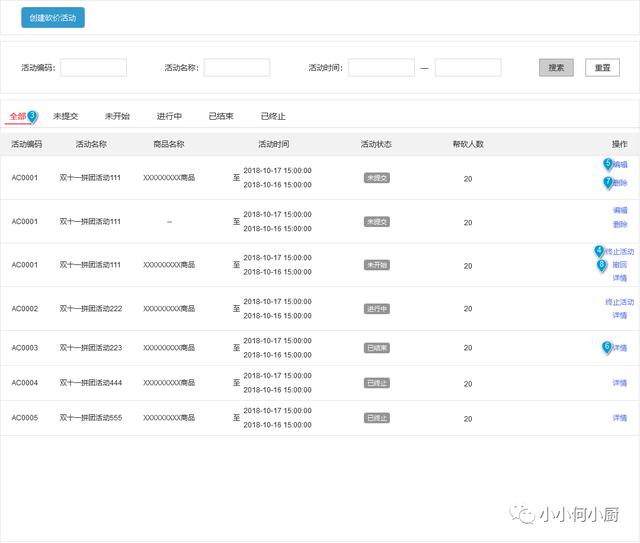The width and height of the screenshot is (640, 543).
Task: Select the AC0002 code cell
Action: coord(24,309)
